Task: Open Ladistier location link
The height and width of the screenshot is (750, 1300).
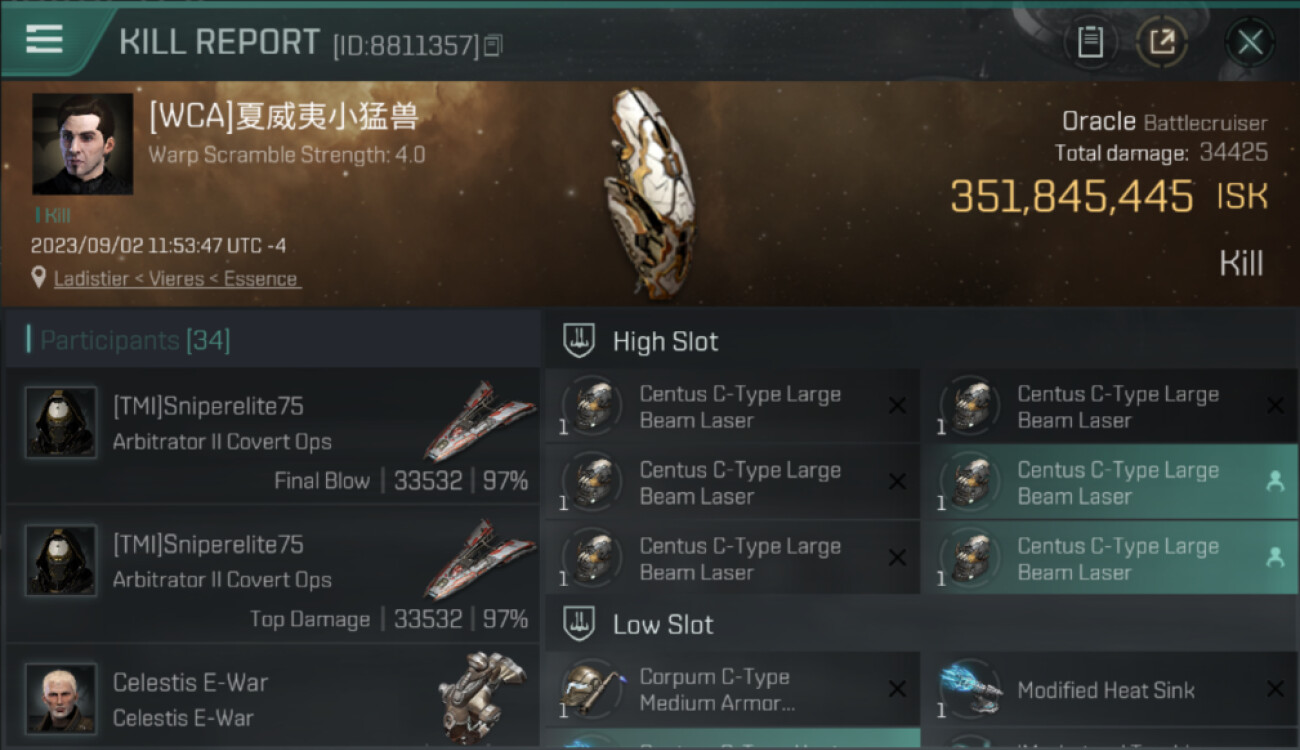Action: click(176, 279)
